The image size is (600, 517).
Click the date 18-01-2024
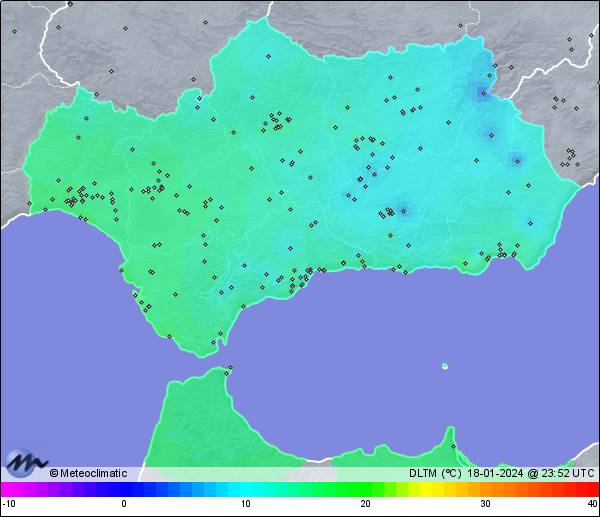click(495, 473)
